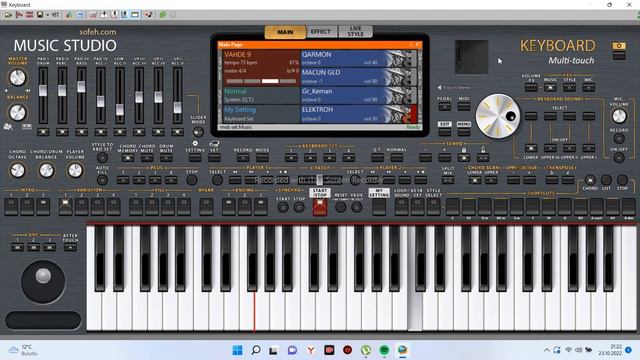Click the ribbon strip below the joystick

coord(43,320)
